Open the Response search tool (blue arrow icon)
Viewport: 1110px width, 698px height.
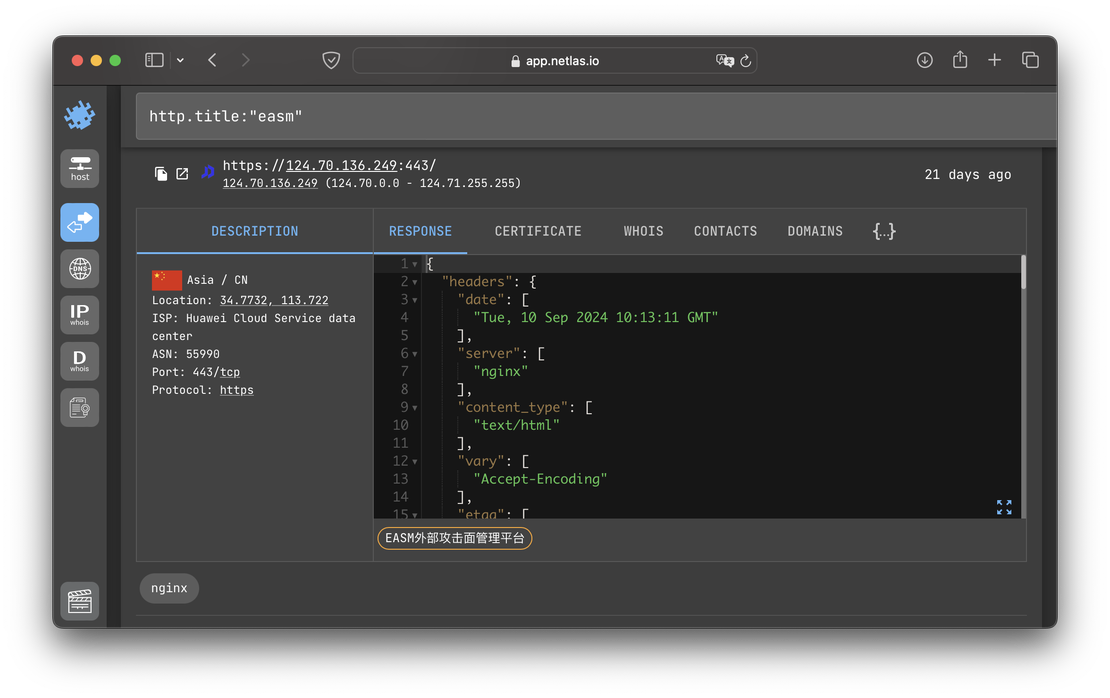[79, 222]
